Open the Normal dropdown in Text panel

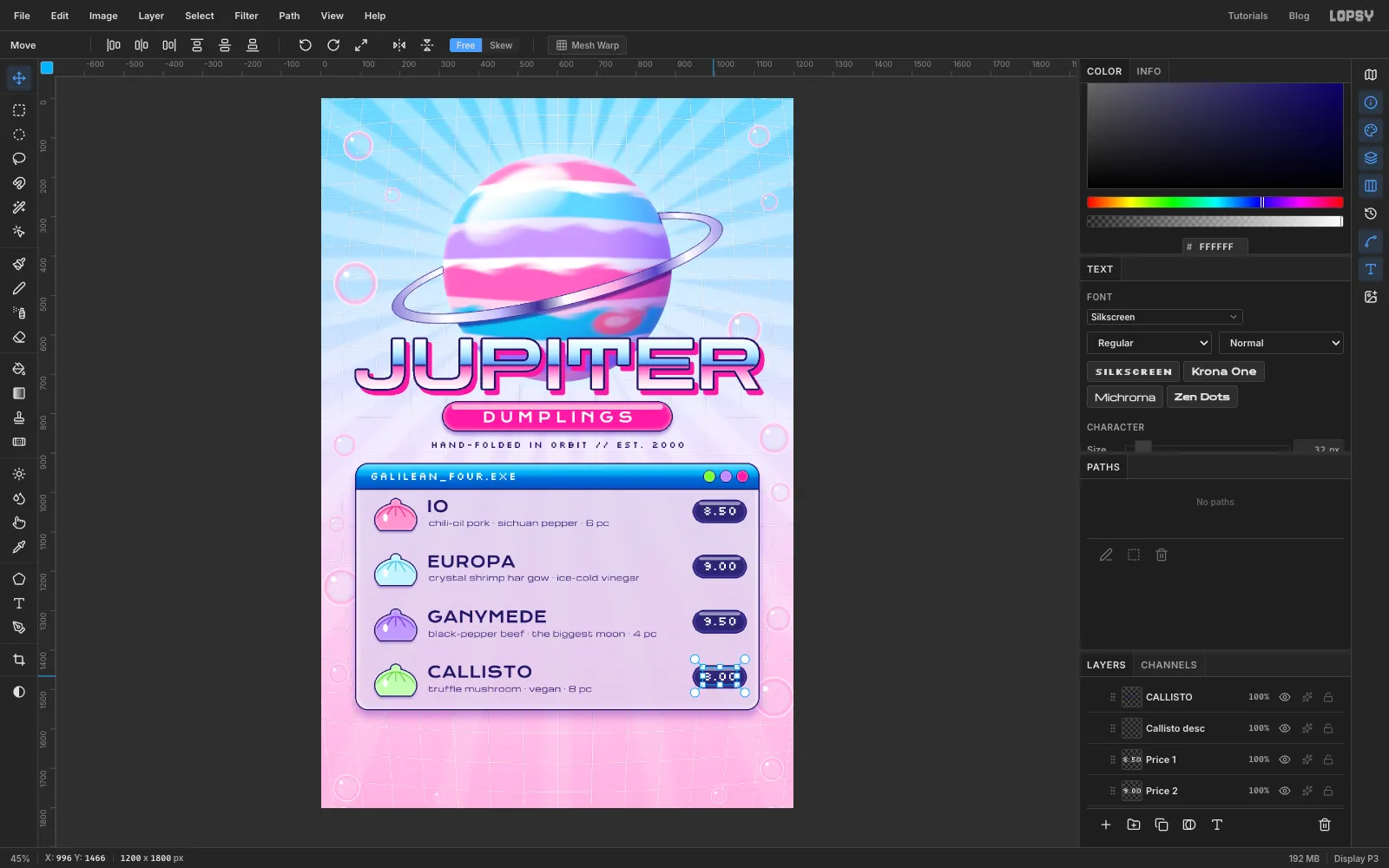[1281, 343]
